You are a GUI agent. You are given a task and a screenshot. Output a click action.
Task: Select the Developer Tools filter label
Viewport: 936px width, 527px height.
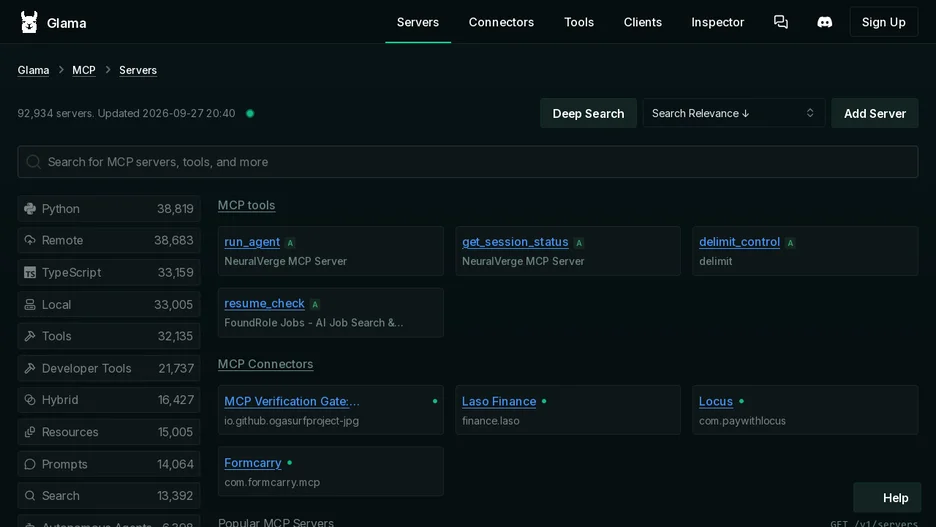pos(87,368)
